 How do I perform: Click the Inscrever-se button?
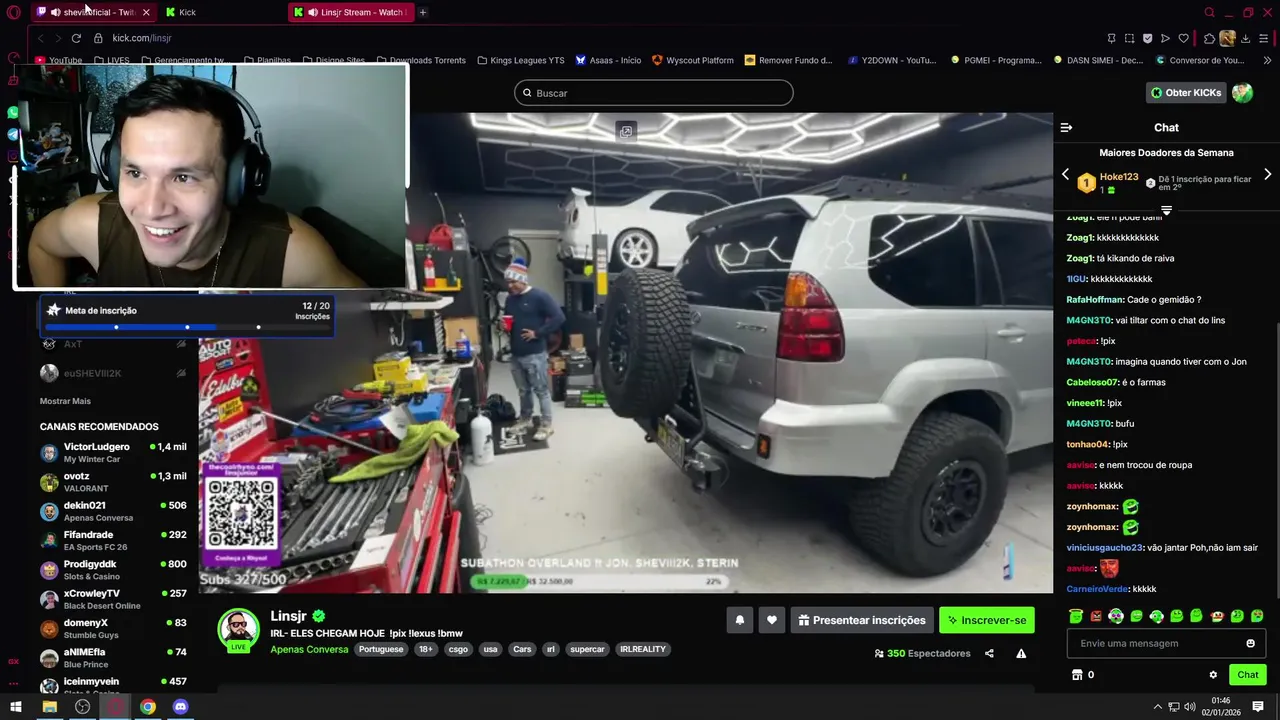987,620
